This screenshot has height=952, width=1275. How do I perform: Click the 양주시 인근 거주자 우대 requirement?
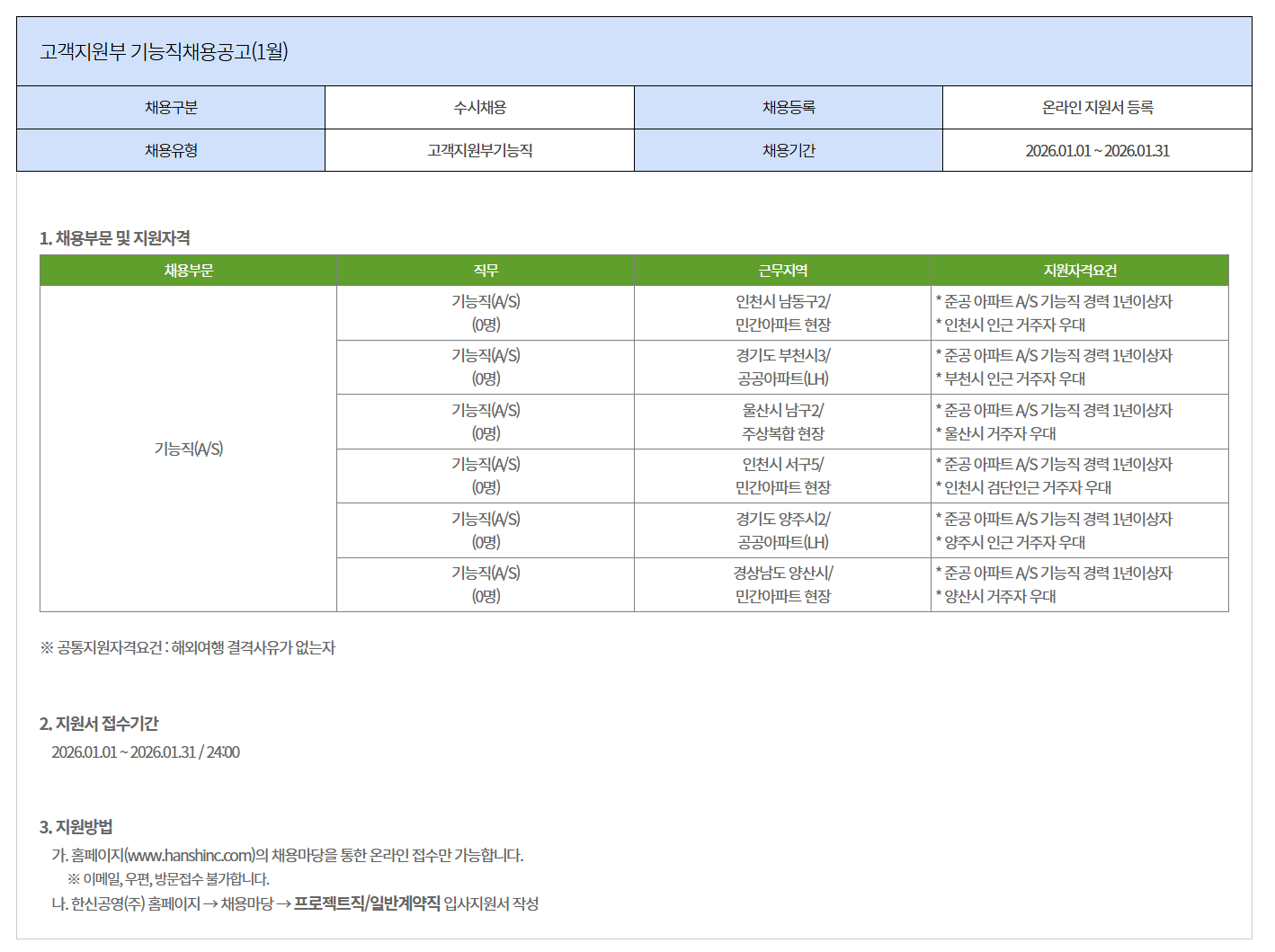(1013, 542)
